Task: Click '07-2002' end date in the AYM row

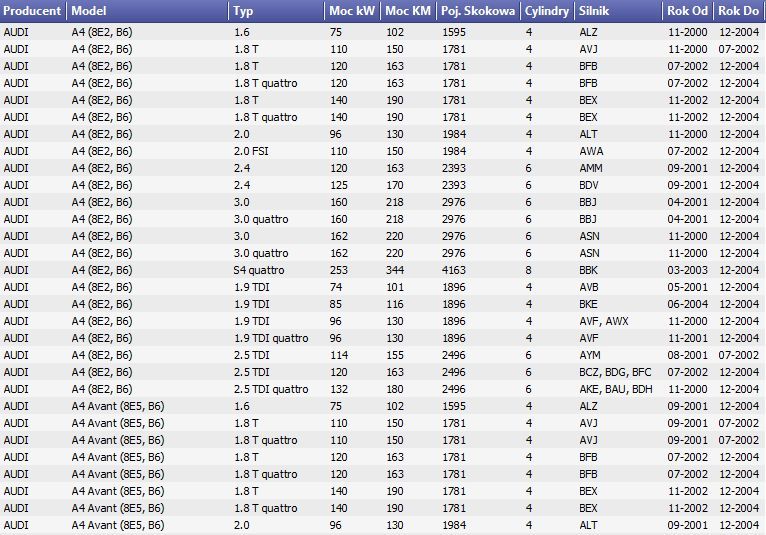Action: click(739, 355)
